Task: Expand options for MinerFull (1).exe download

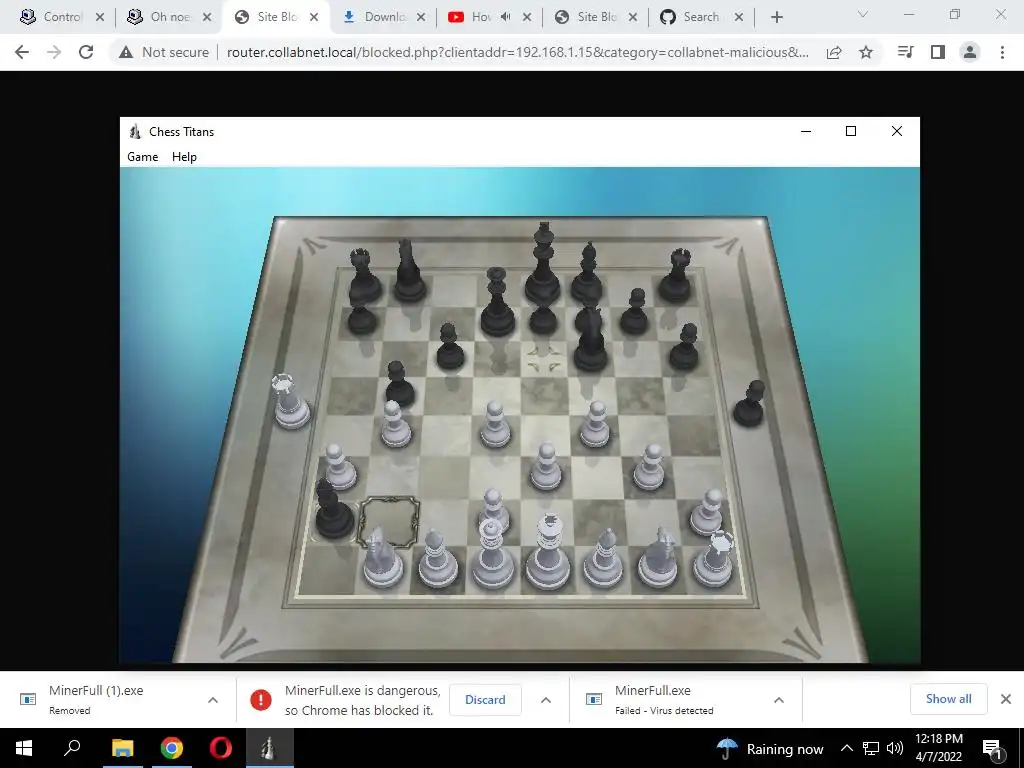Action: 213,700
